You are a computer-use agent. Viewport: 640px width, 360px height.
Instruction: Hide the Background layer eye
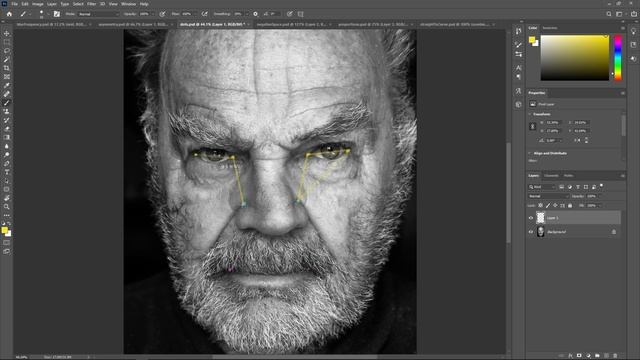click(x=531, y=232)
